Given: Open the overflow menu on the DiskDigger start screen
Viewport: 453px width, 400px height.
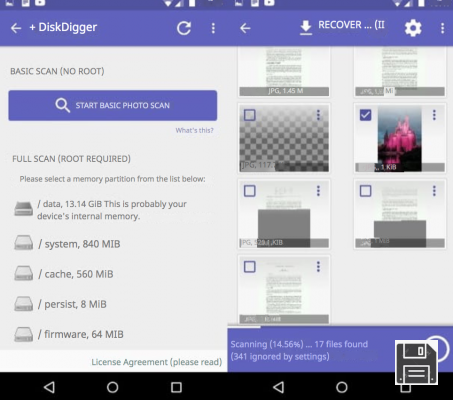Looking at the screenshot, I should point(213,28).
